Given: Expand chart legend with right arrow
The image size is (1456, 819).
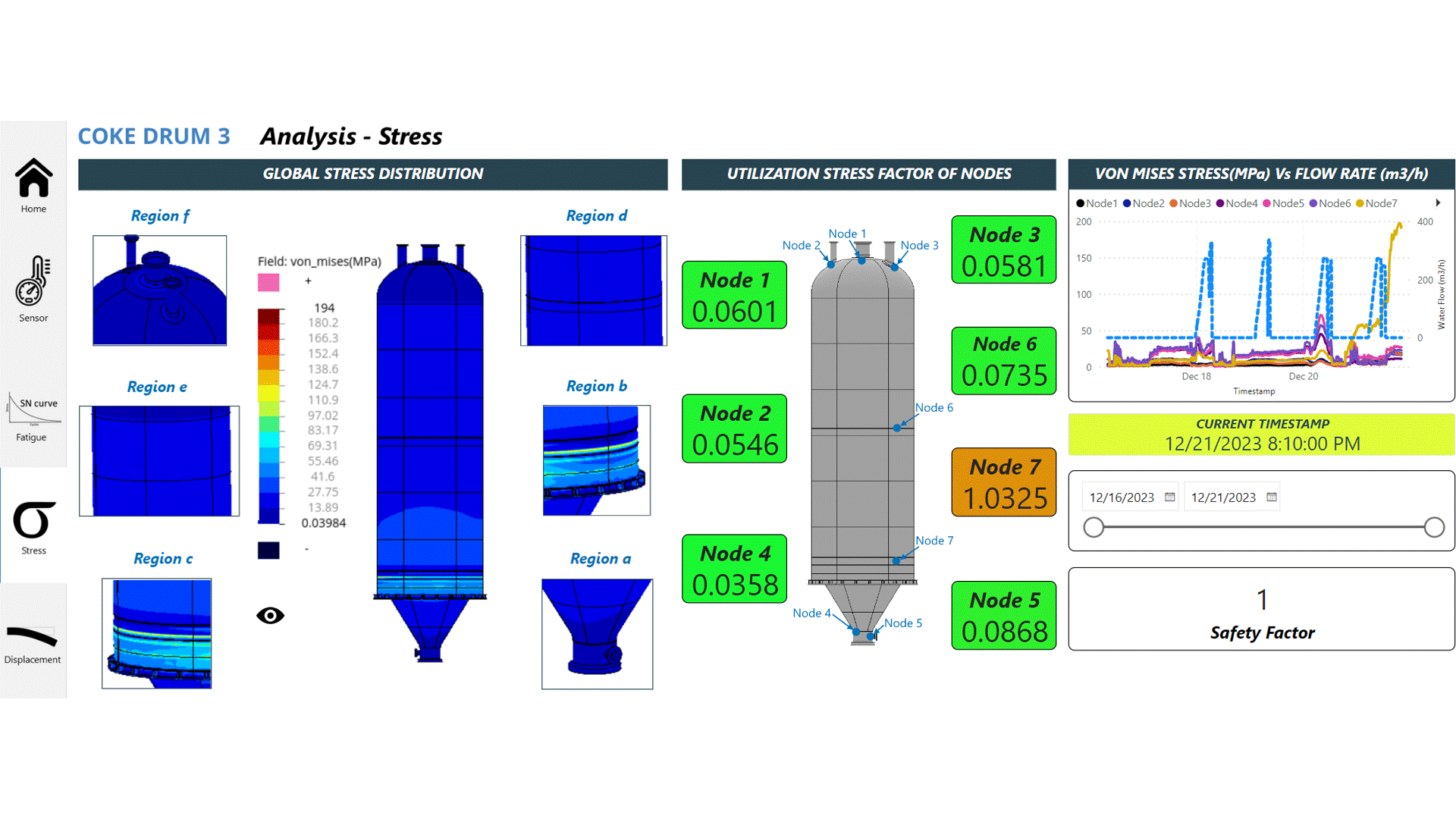Looking at the screenshot, I should pos(1438,202).
